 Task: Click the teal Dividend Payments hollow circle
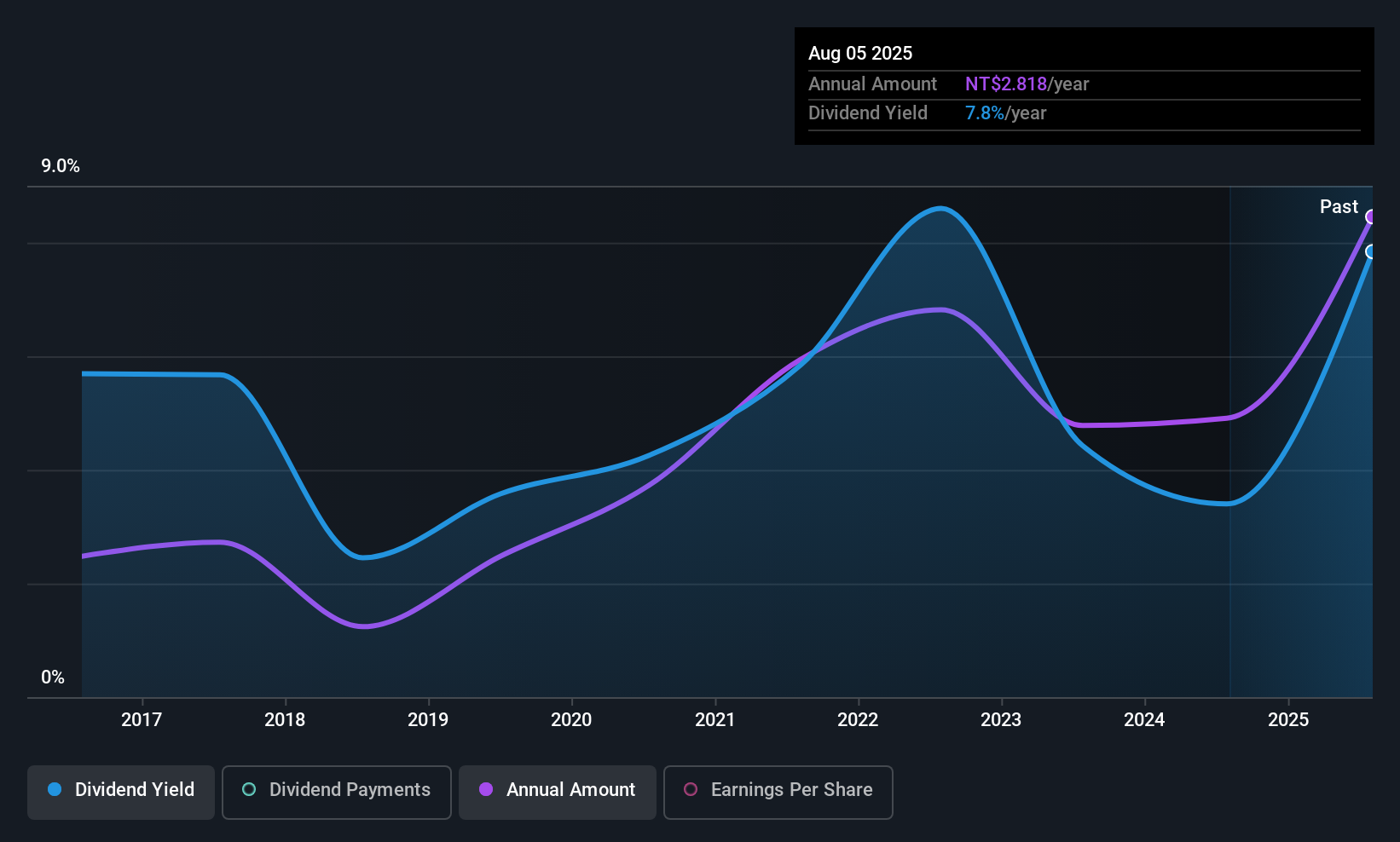(249, 790)
